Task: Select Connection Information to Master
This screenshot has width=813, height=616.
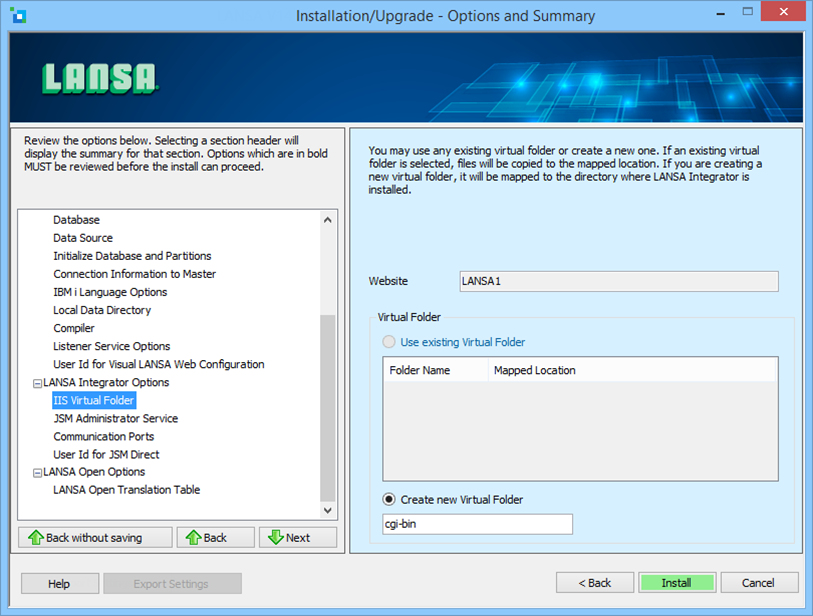Action: pos(134,274)
